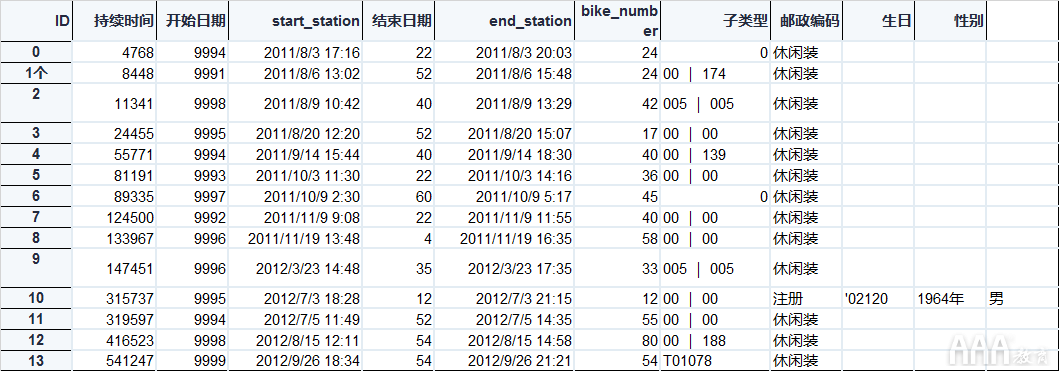Viewport: 1059px width, 371px height.
Task: Select the 开始日期 column header
Action: pos(192,21)
